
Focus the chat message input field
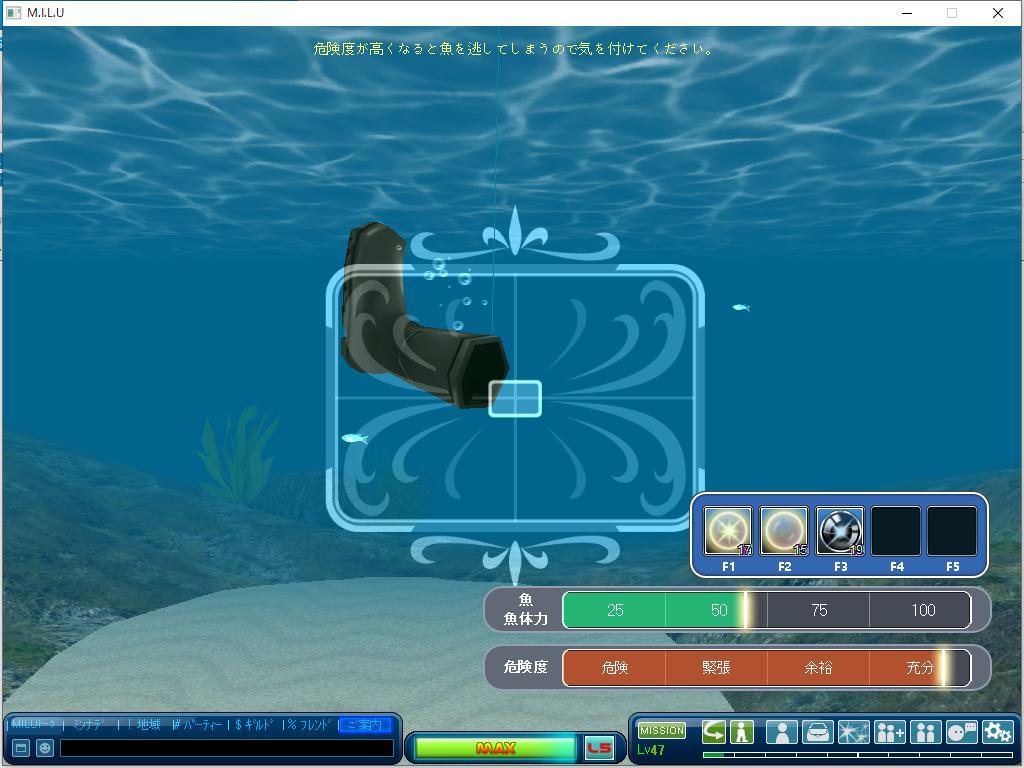coord(227,748)
